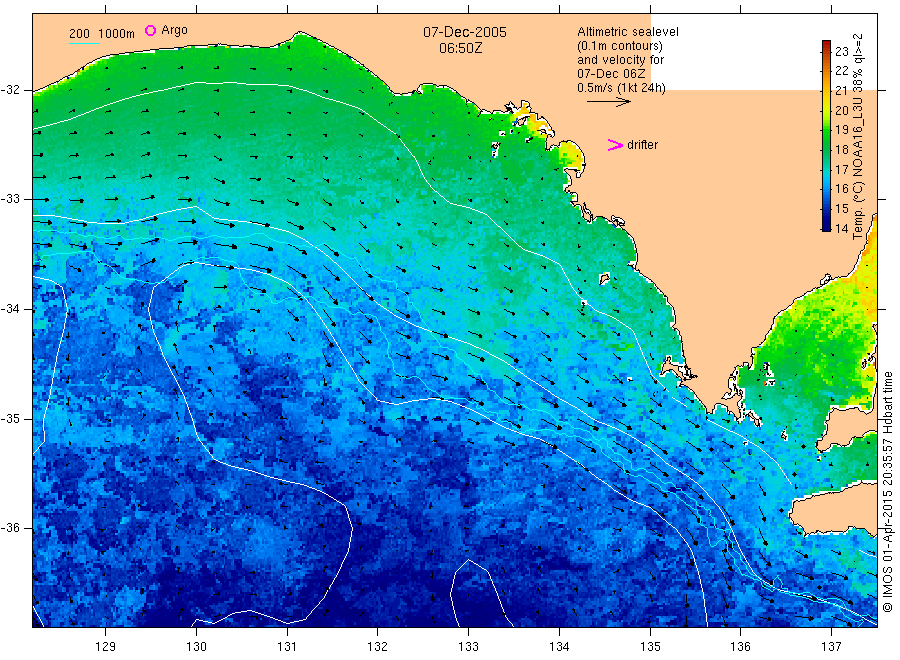Click longitude axis label 136
The height and width of the screenshot is (660, 900).
tap(740, 647)
